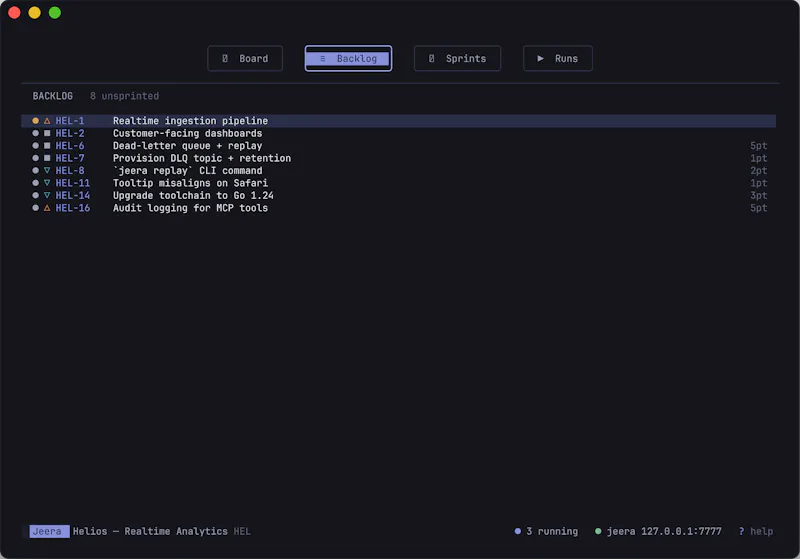Select "`jeera replay` CLI command" row
Screen dimensions: 800x559
[398, 170]
